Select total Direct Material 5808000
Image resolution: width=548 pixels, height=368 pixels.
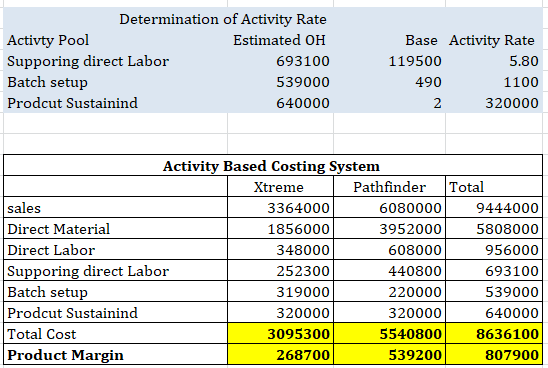click(x=507, y=229)
